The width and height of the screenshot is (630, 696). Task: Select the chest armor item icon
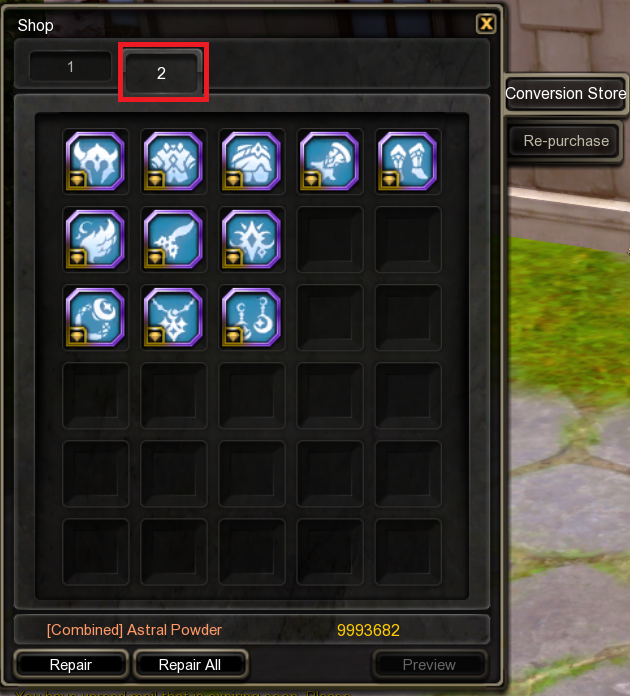(x=174, y=161)
